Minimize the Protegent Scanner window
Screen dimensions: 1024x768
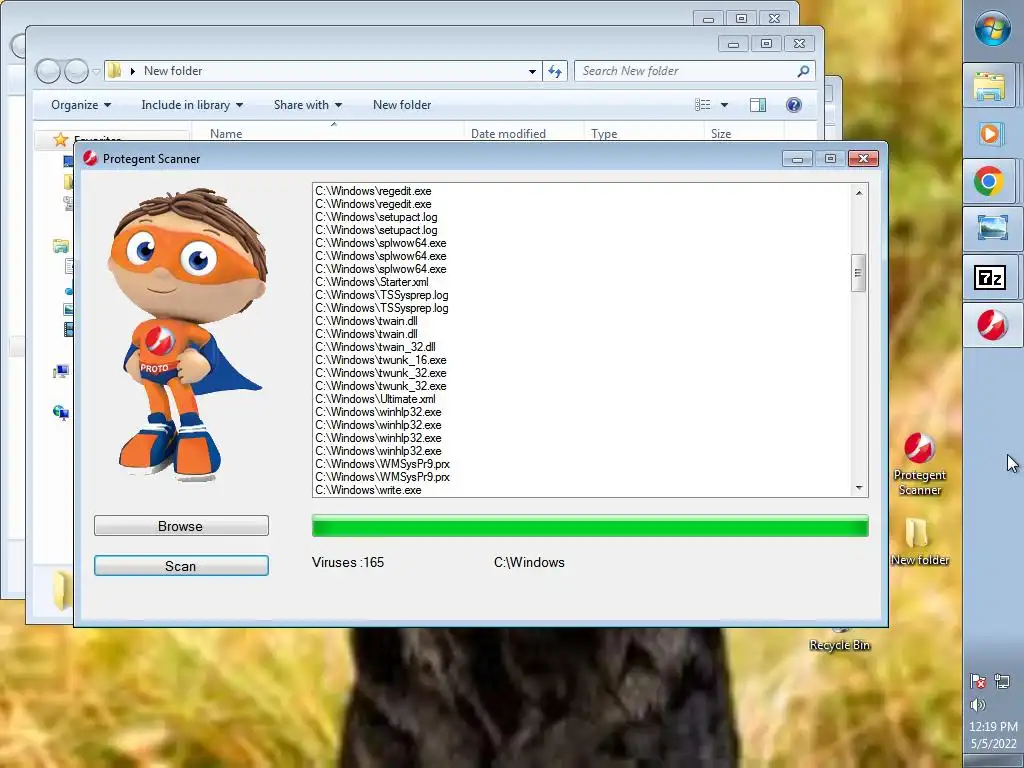point(797,159)
